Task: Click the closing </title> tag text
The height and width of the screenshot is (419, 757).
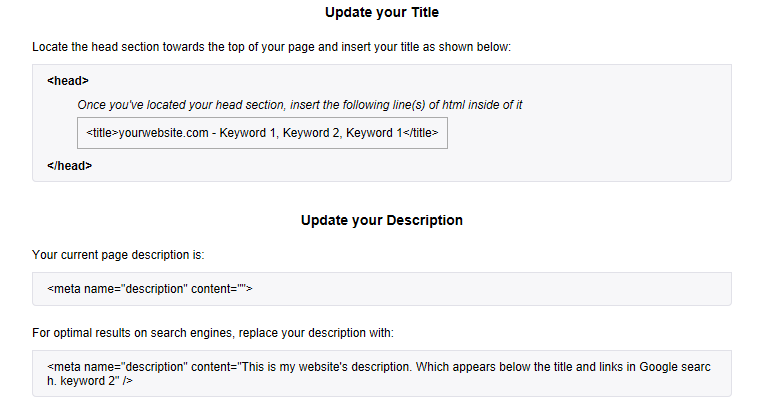Action: pyautogui.click(x=418, y=133)
